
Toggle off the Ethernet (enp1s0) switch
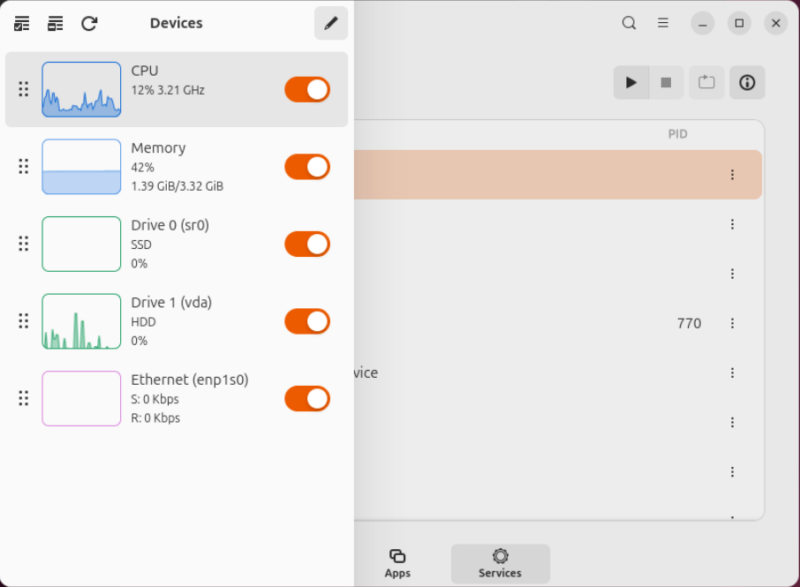307,398
